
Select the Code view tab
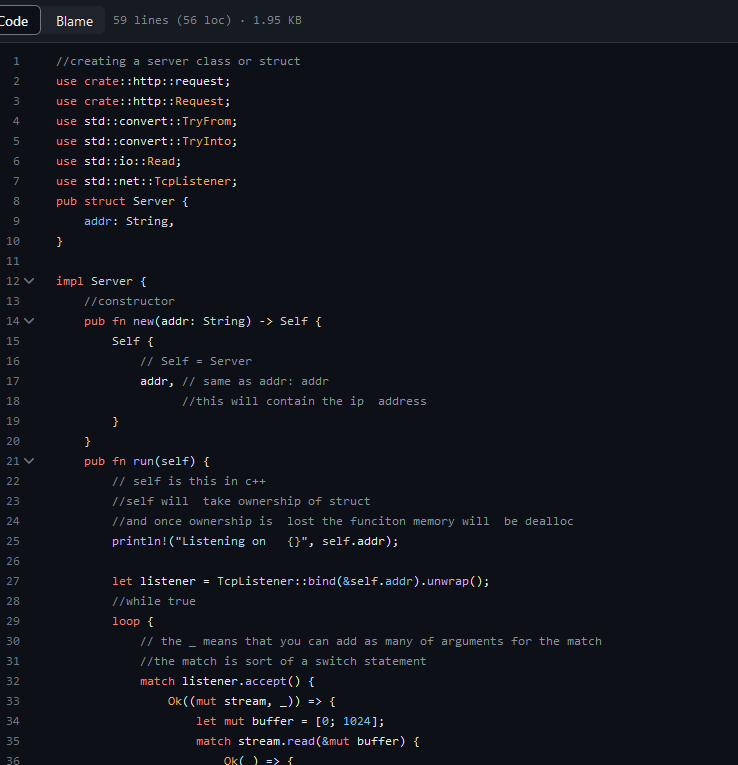[x=15, y=20]
